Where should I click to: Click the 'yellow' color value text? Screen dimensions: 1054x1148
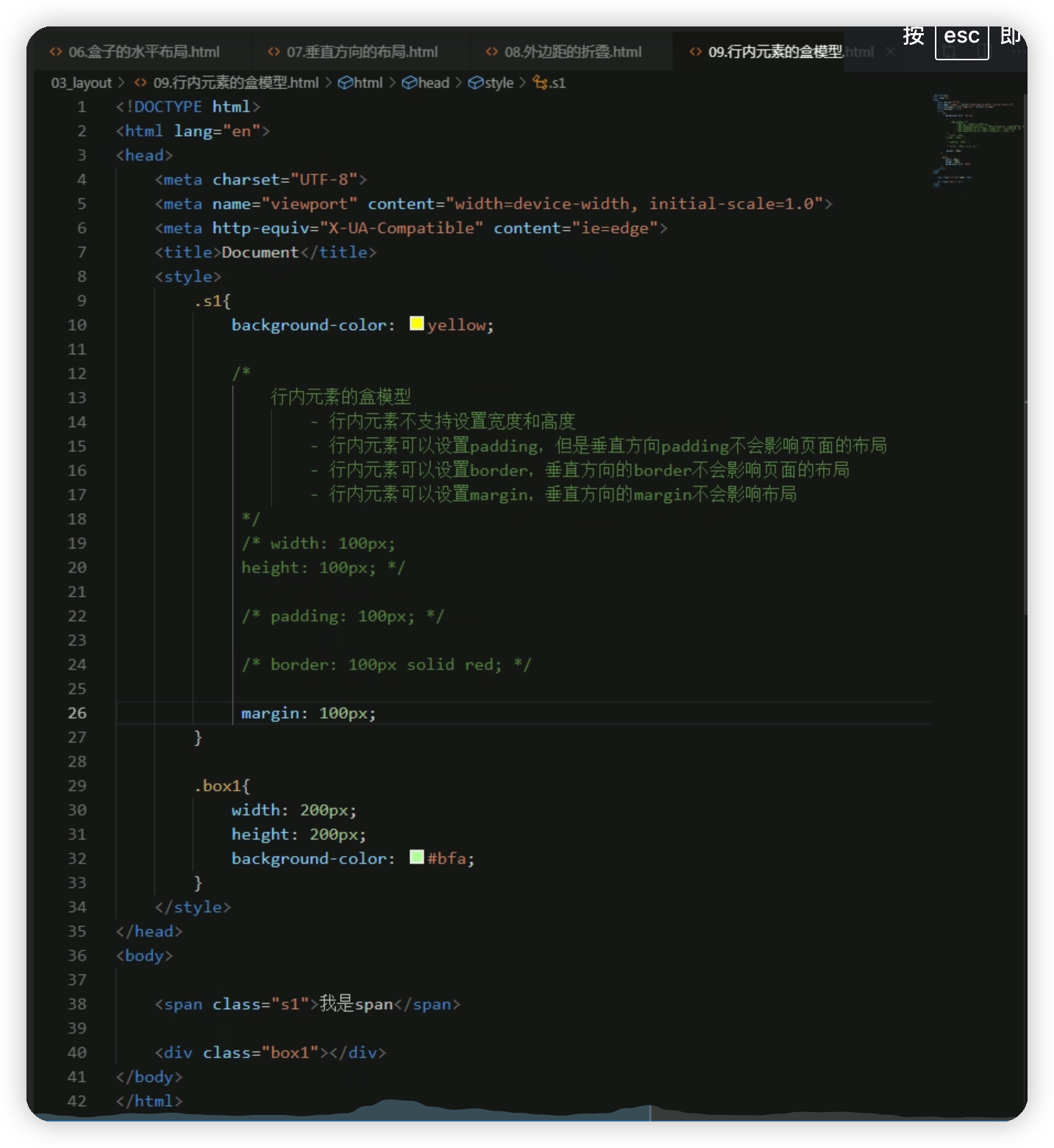click(456, 325)
